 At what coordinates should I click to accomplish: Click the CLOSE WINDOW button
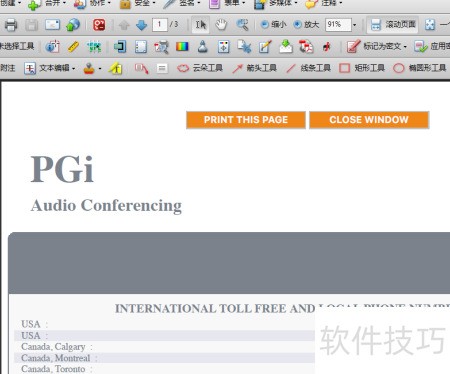[x=369, y=120]
